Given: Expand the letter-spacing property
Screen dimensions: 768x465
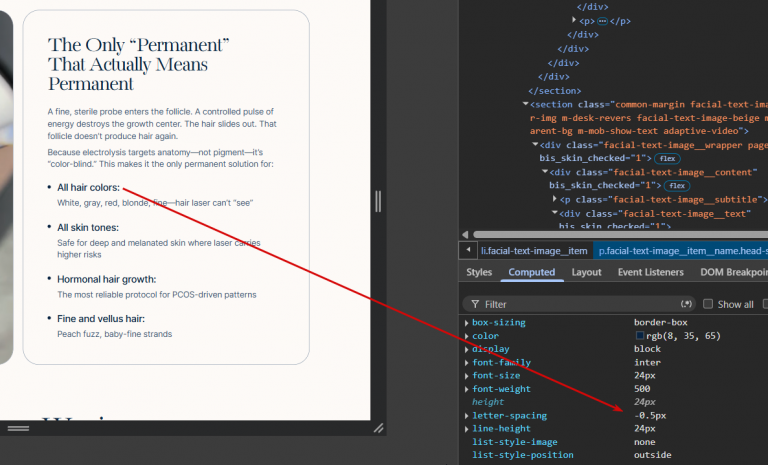Looking at the screenshot, I should (x=467, y=416).
